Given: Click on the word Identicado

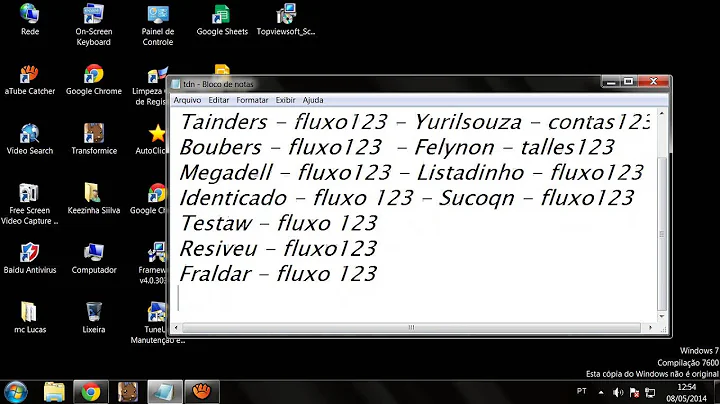Looking at the screenshot, I should 233,198.
